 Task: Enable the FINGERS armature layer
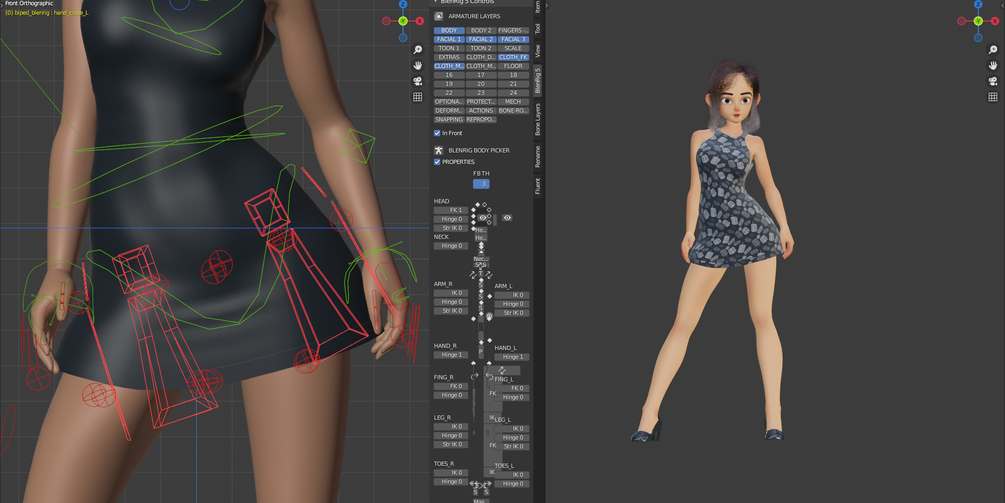513,30
